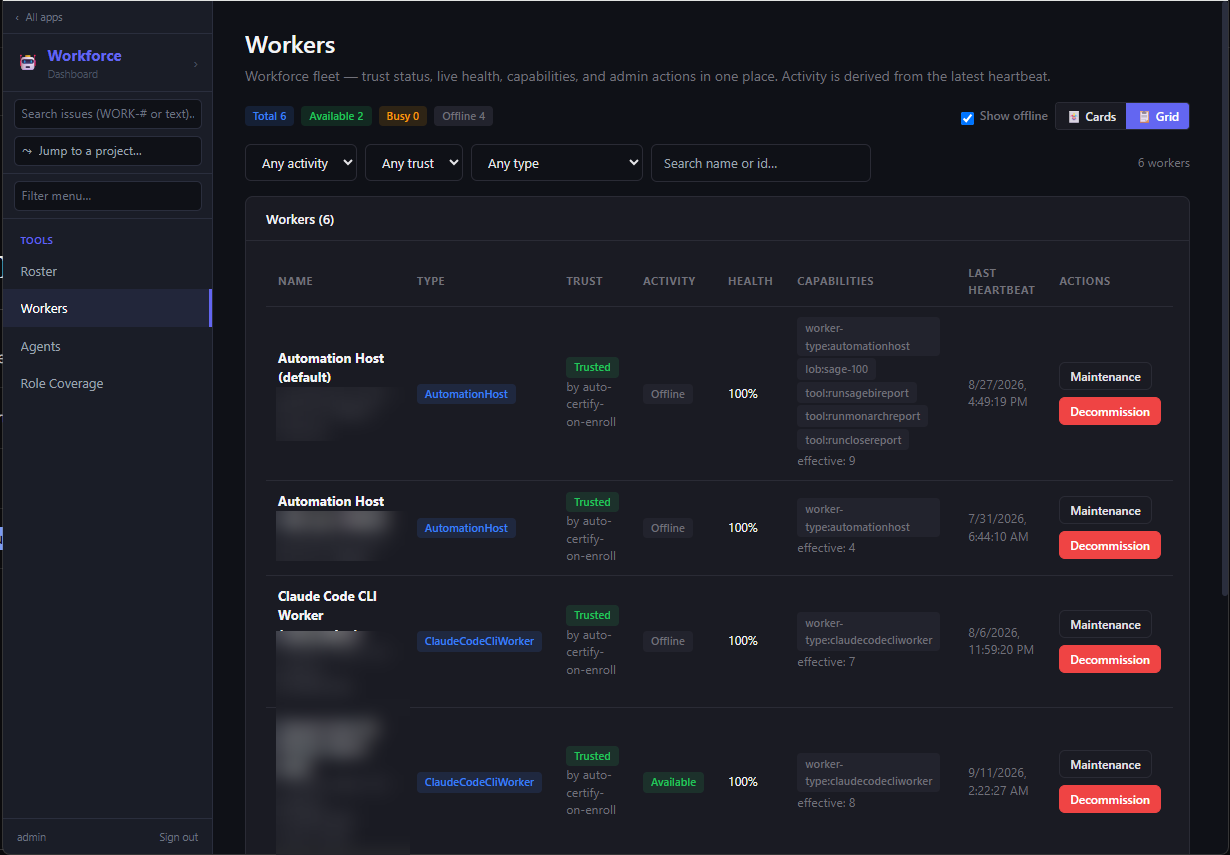Click Decommission for 8/6/2026 heartbeat row
The height and width of the screenshot is (855, 1230).
click(x=1110, y=660)
